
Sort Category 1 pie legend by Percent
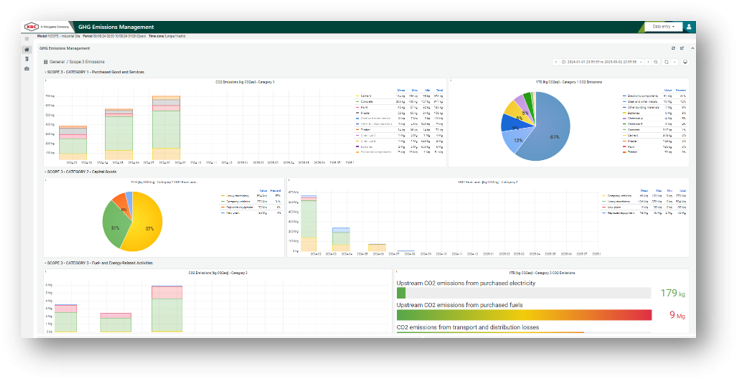tap(681, 90)
